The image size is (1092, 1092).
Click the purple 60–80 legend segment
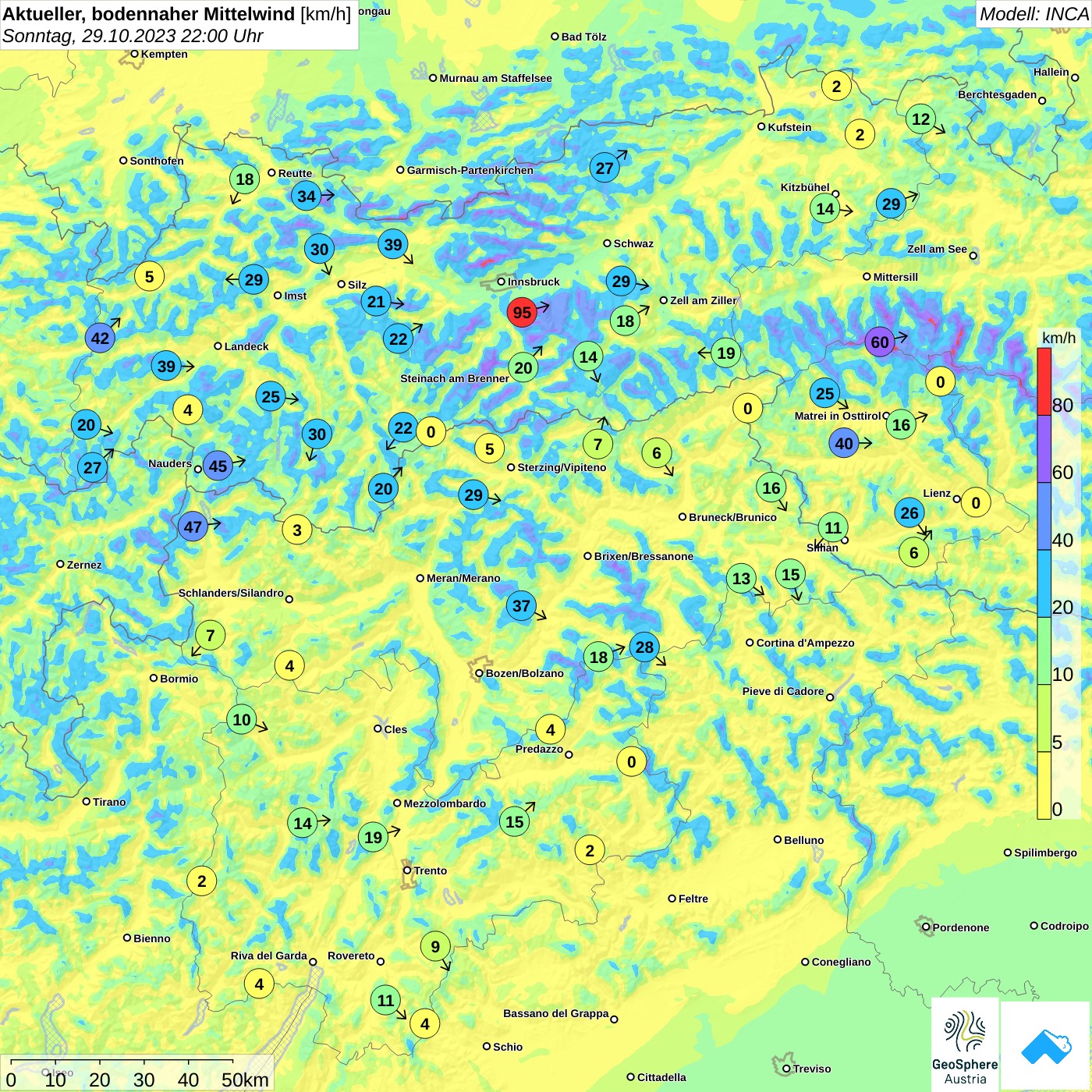coord(1044,449)
